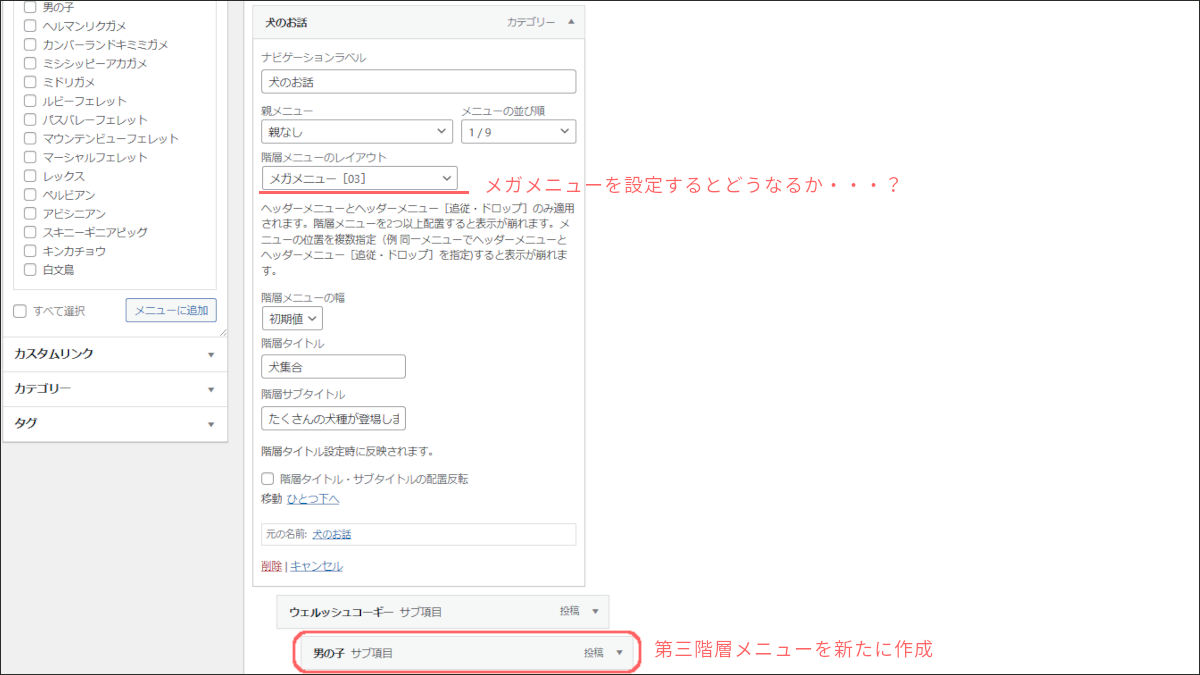Open the 階層メニューの幅 dropdown
Viewport: 1200px width, 675px height.
[x=292, y=319]
